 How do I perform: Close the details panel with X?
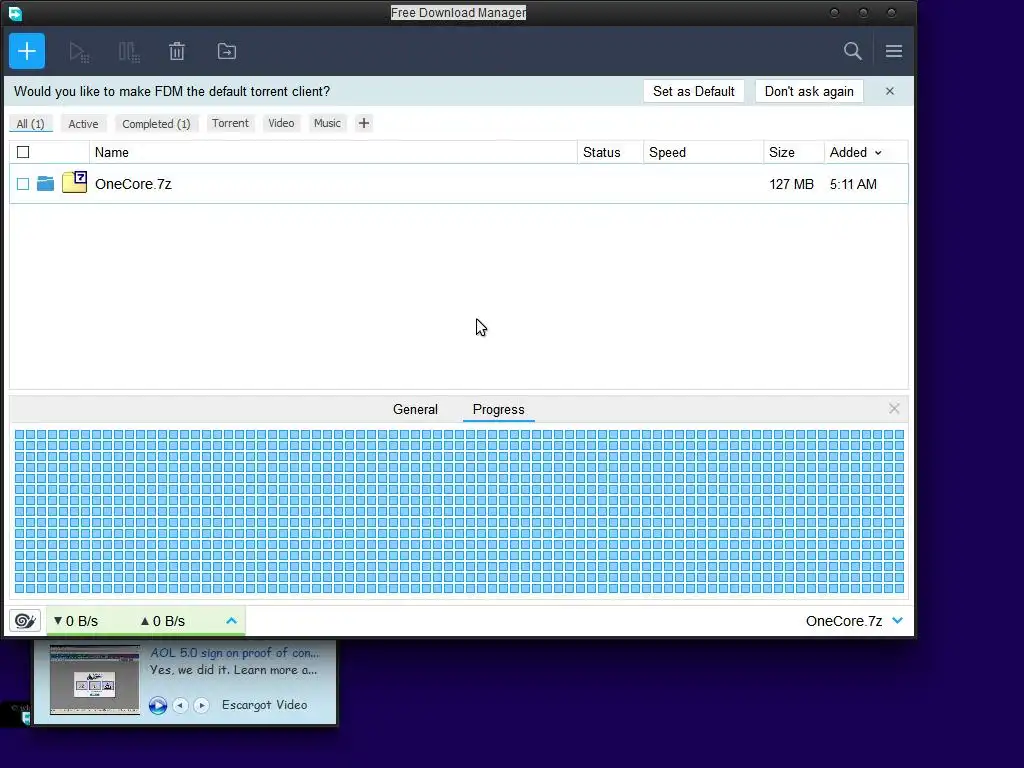[894, 408]
